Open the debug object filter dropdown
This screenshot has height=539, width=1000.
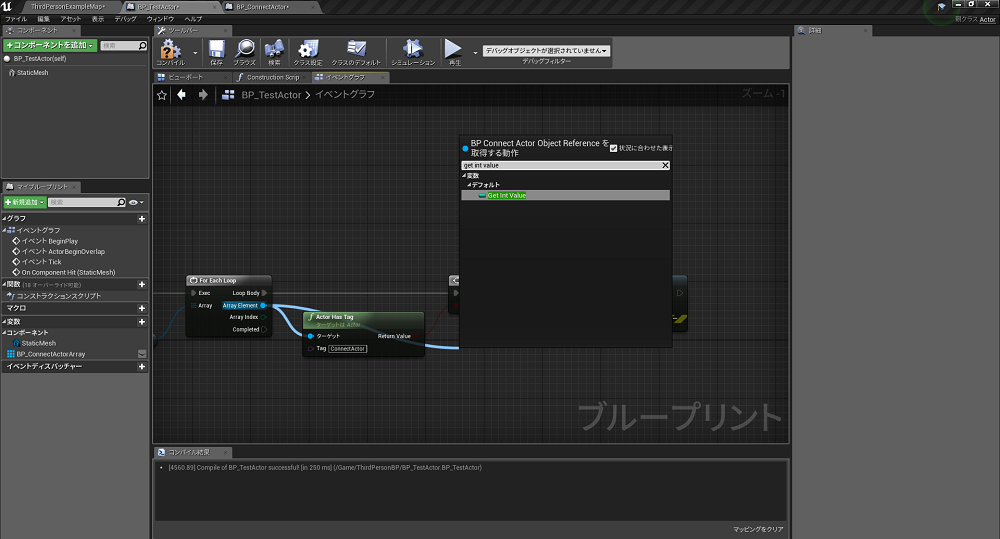pyautogui.click(x=546, y=50)
